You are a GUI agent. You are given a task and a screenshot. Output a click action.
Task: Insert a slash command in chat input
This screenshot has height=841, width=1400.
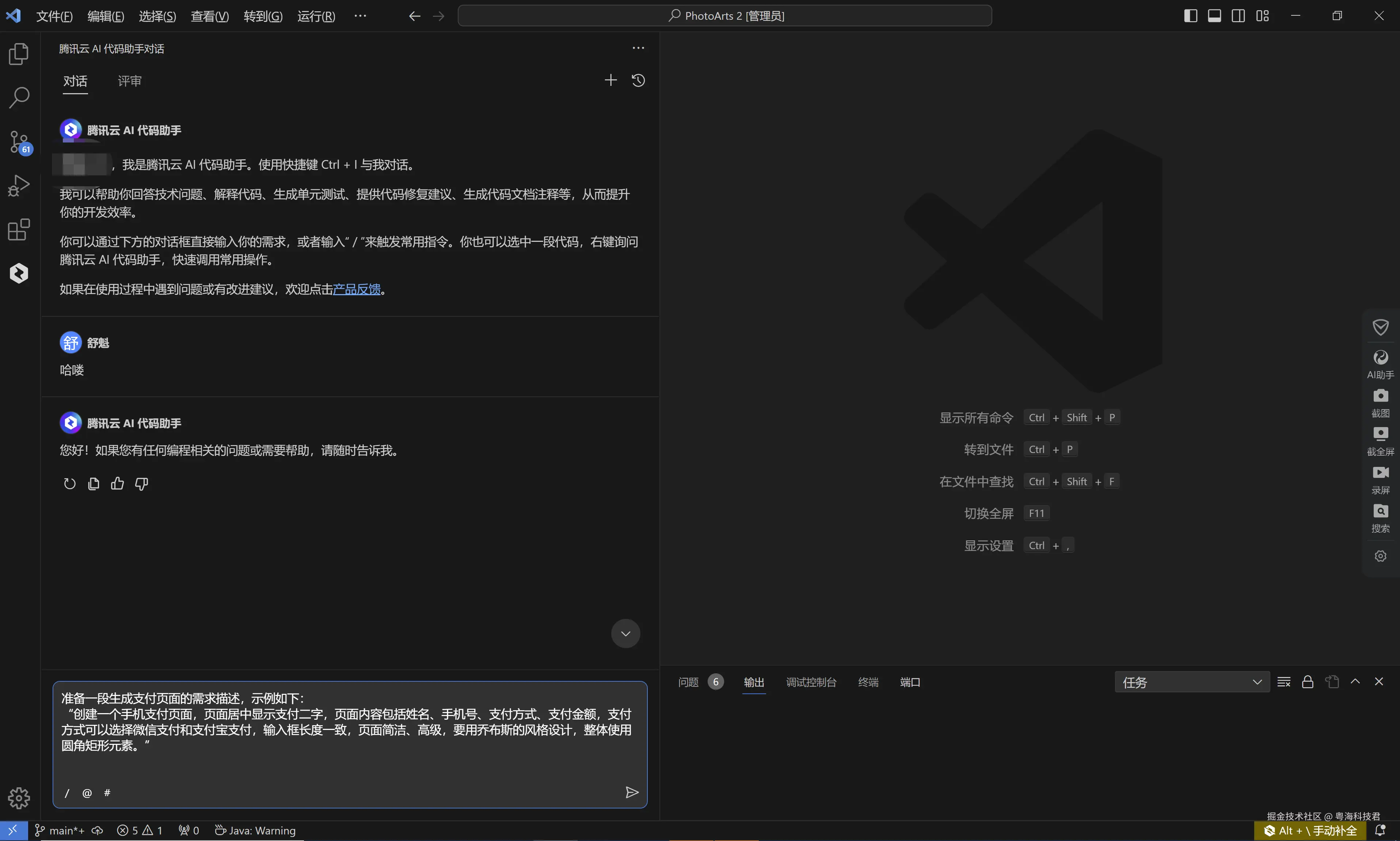click(67, 793)
